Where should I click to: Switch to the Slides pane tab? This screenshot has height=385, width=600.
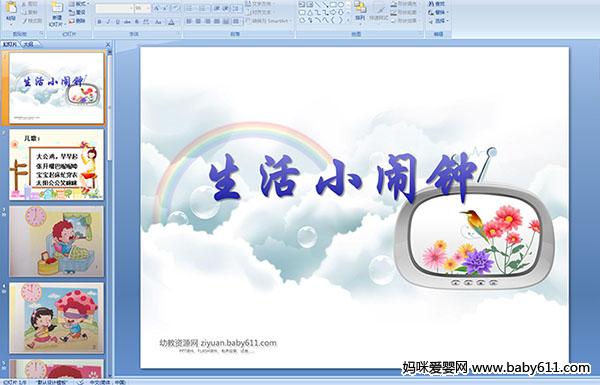pos(10,44)
